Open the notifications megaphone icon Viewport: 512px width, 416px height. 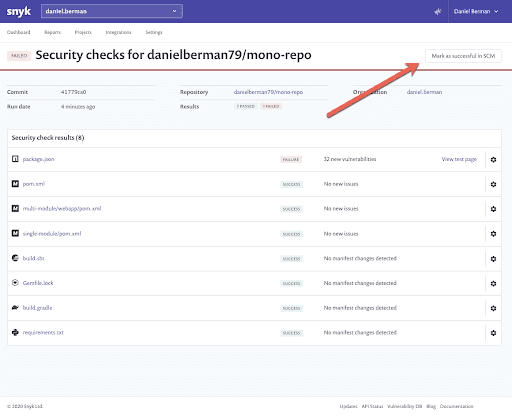click(x=437, y=12)
